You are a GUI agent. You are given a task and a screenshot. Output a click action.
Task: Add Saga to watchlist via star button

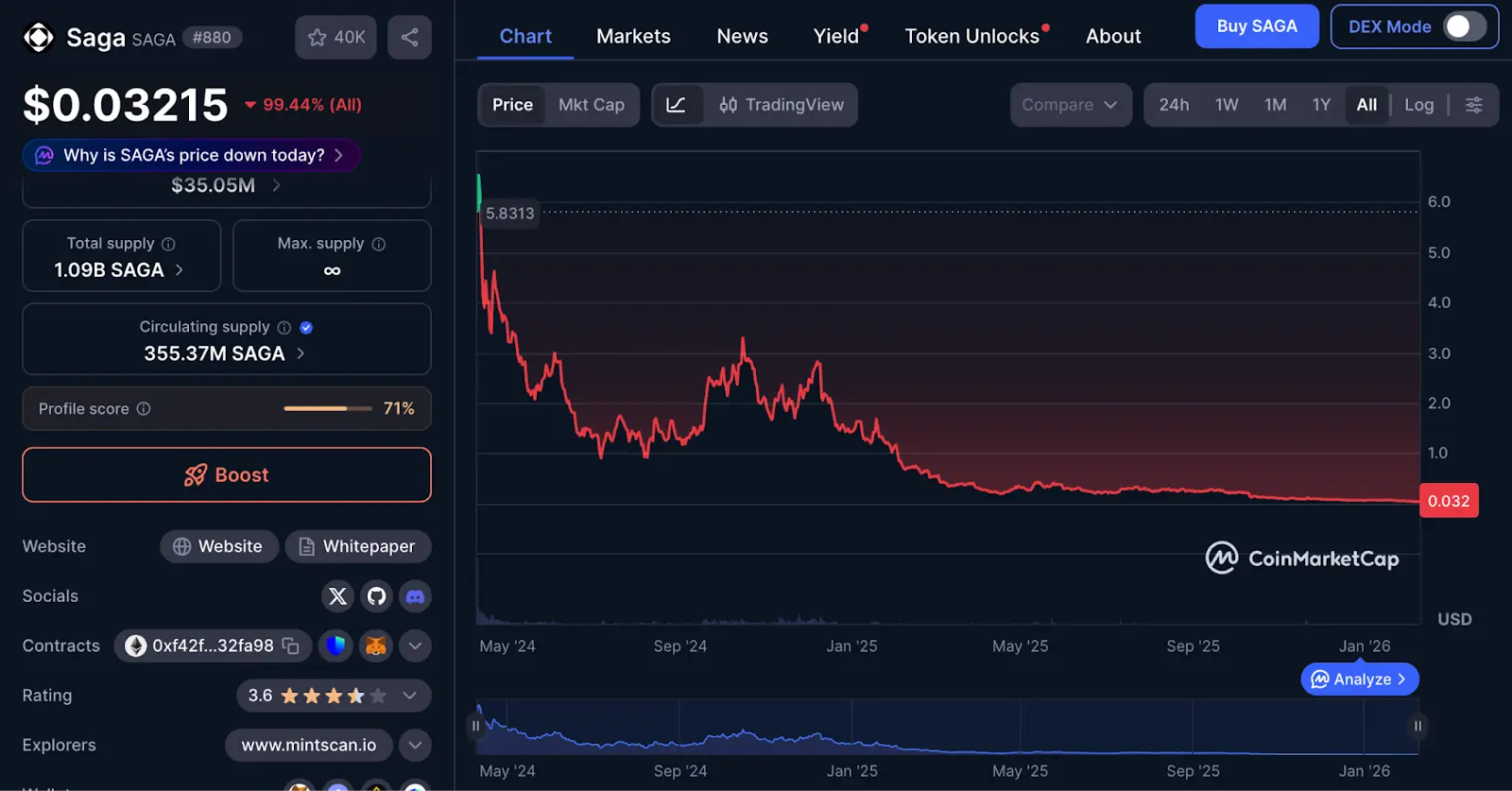[x=335, y=38]
